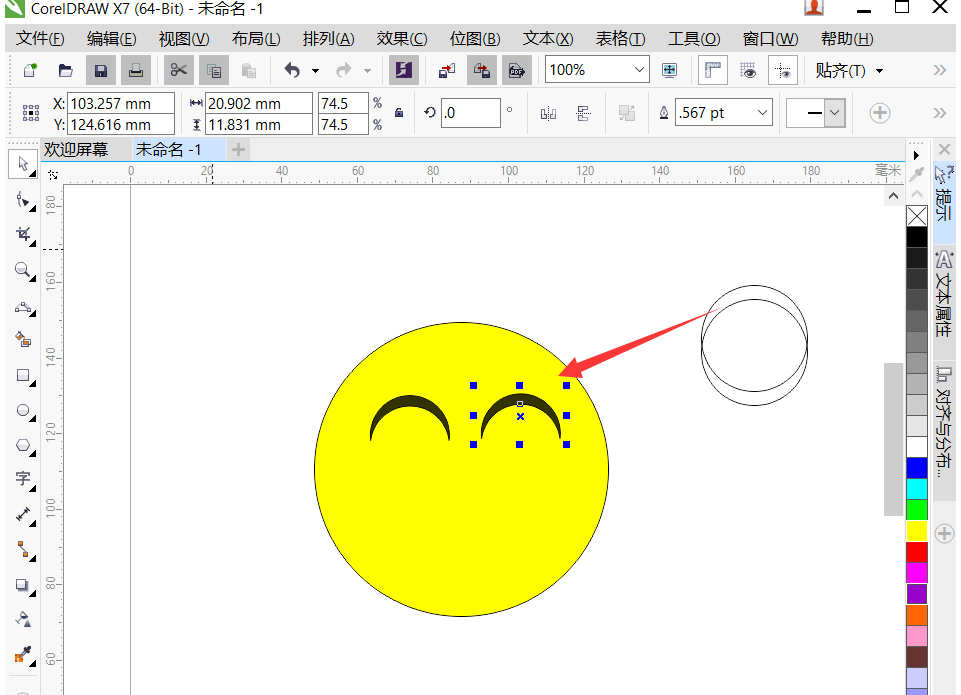Image resolution: width=961 pixels, height=695 pixels.
Task: Toggle show rulers button
Action: (713, 70)
